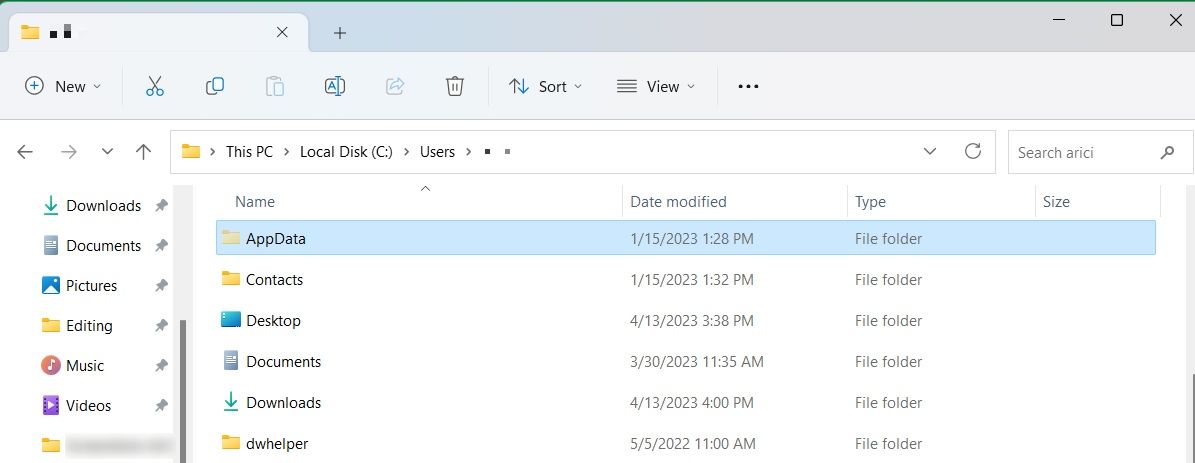Go forward with the right arrow

pos(69,152)
